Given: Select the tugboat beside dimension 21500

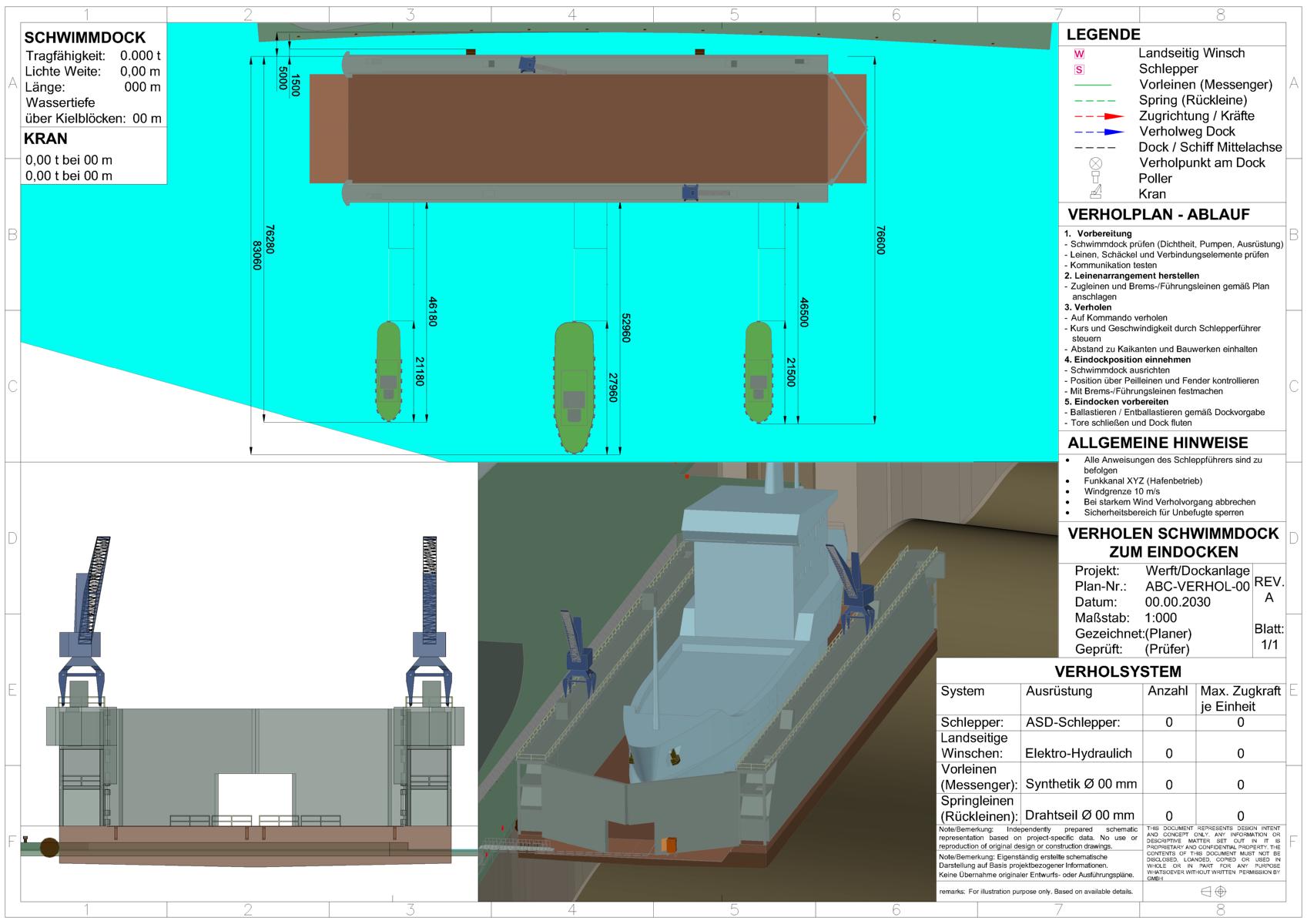Looking at the screenshot, I should 759,371.
